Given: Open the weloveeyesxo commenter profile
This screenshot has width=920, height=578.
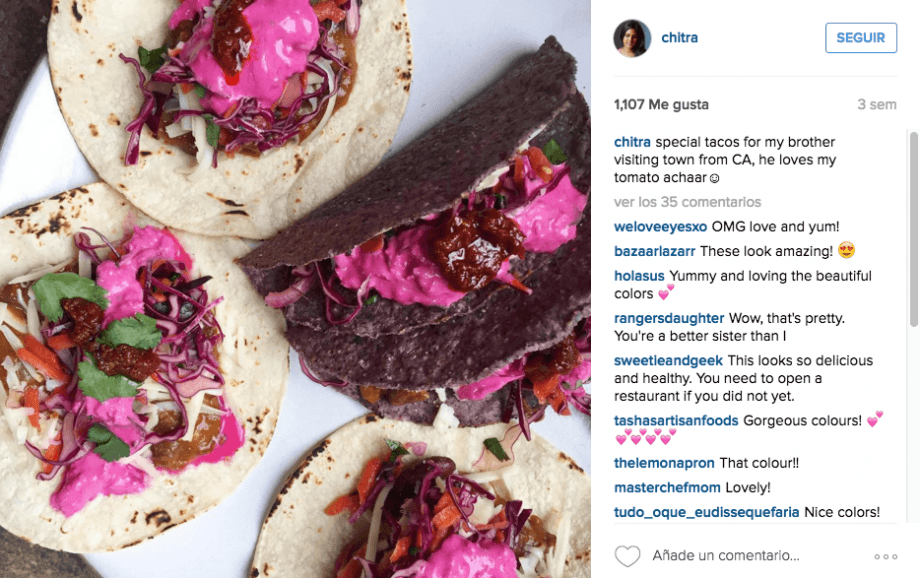Looking at the screenshot, I should coord(660,227).
